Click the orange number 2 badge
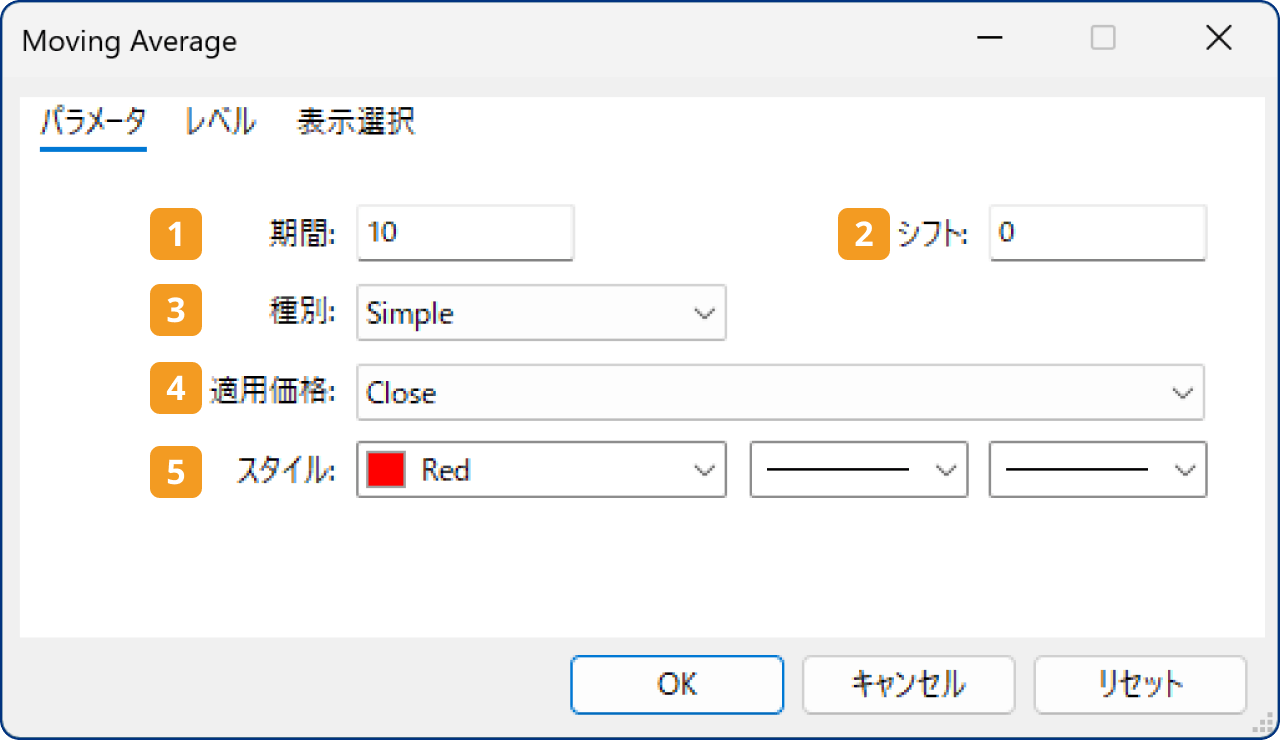This screenshot has width=1280, height=740. (862, 234)
